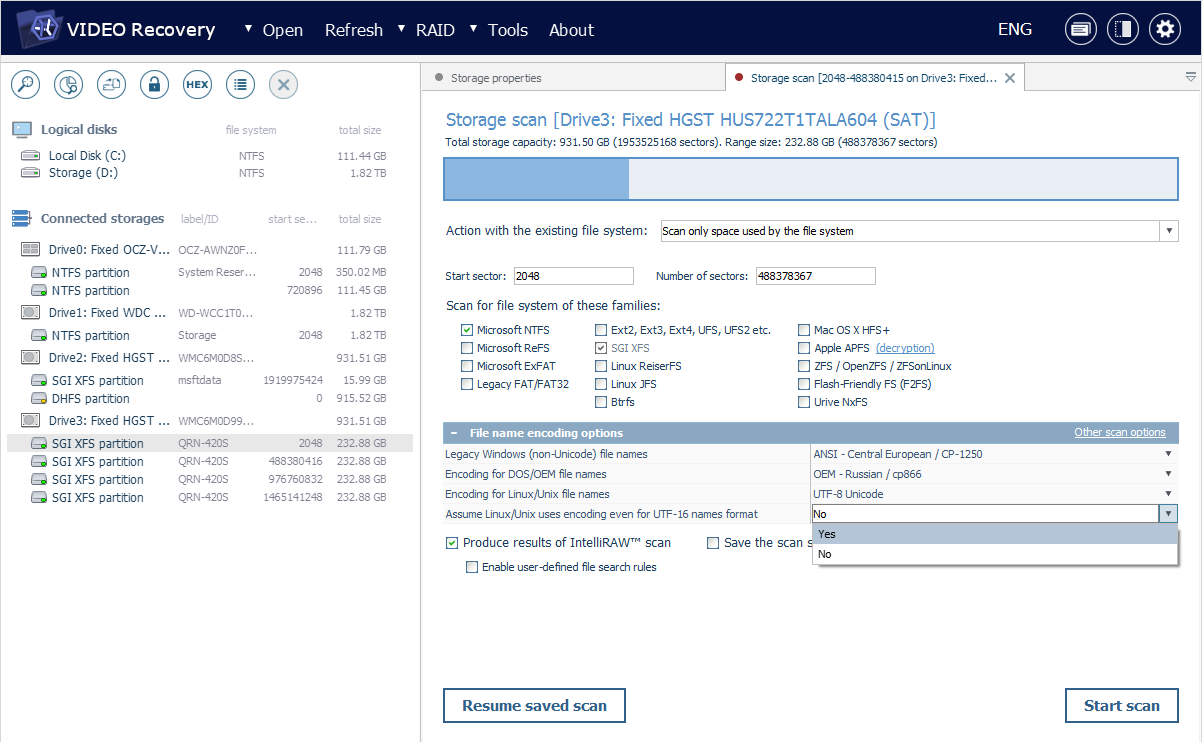The height and width of the screenshot is (742, 1202).
Task: Click the magnifier scan storage icon
Action: coord(25,85)
